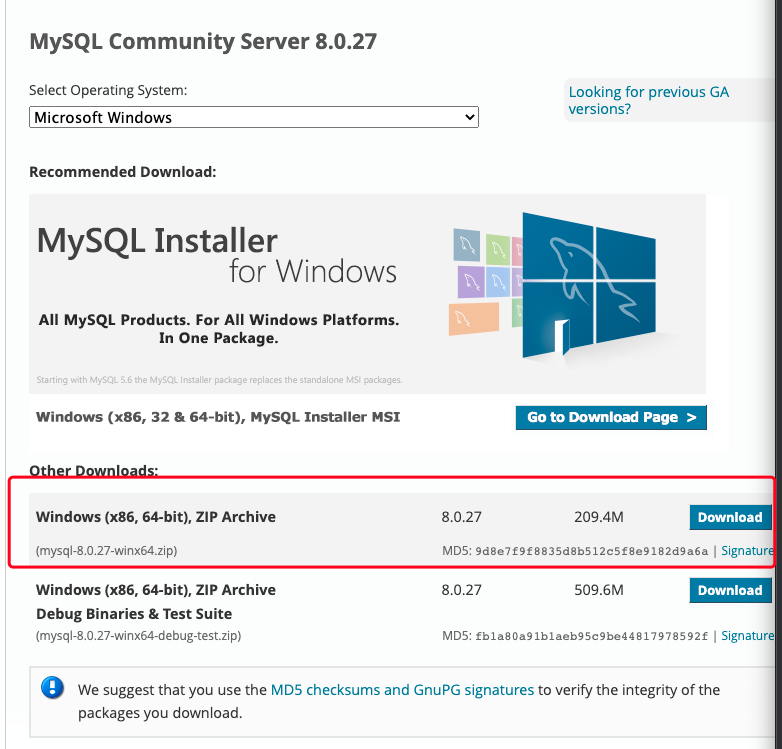This screenshot has width=782, height=749.
Task: Open the Looking for previous GA versions link
Action: pos(648,100)
